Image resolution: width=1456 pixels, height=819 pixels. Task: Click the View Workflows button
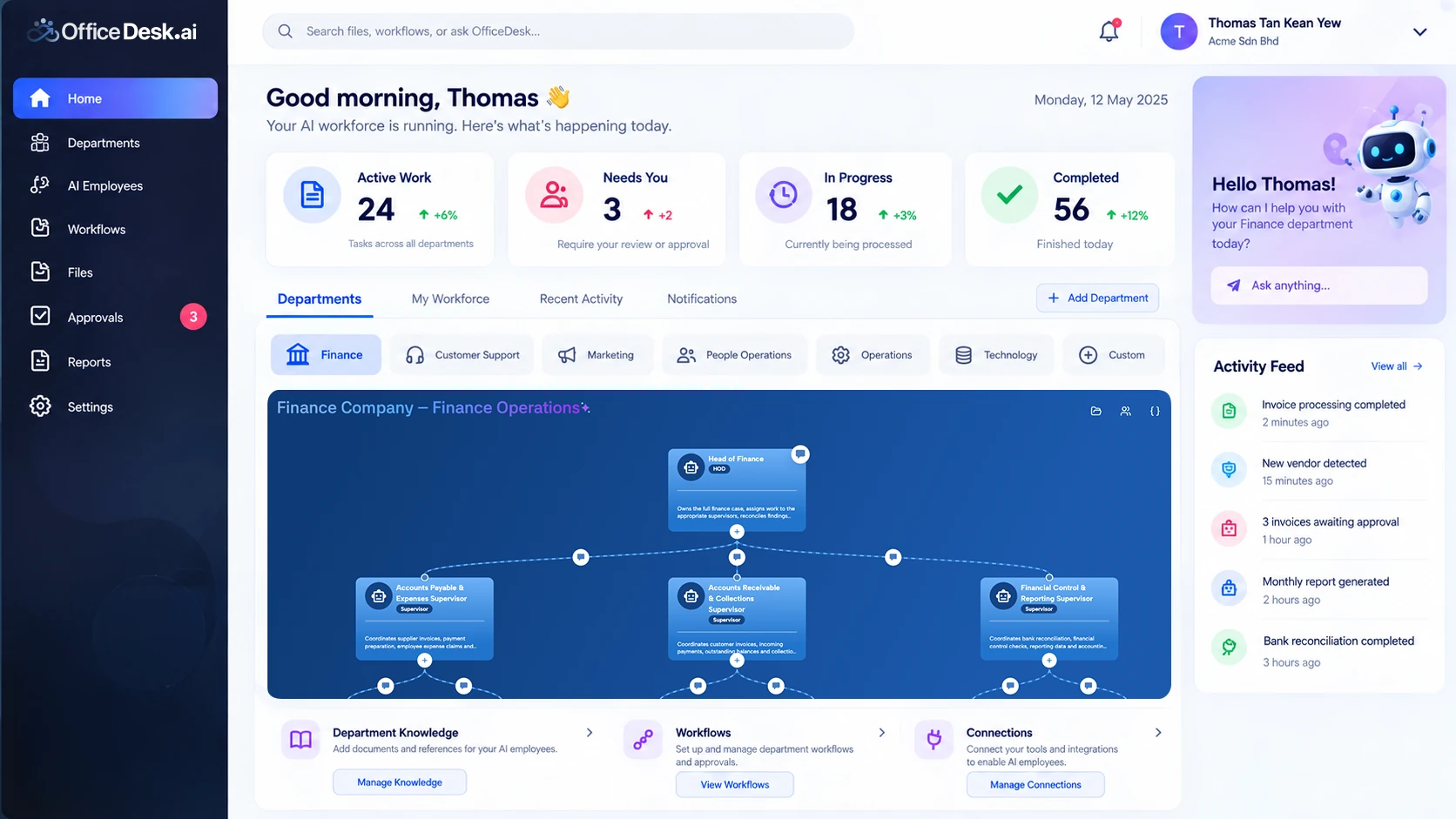click(735, 784)
